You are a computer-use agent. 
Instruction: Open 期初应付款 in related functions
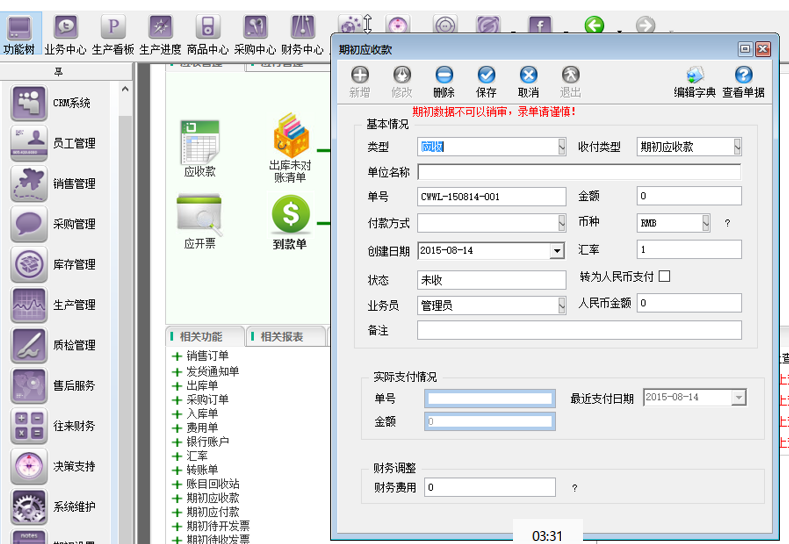[213, 512]
